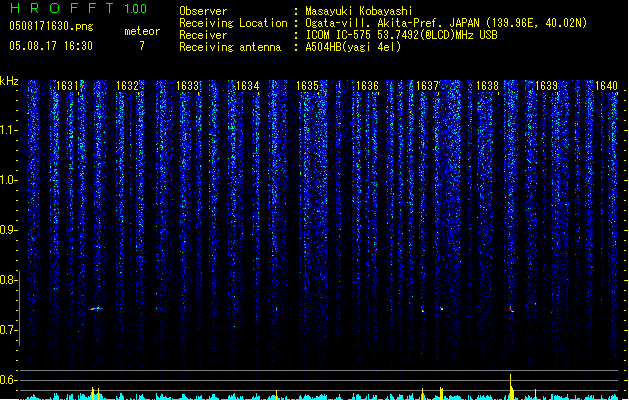629x400 pixels.
Task: Click the 1.0 kHz axis label
Action: pyautogui.click(x=8, y=180)
